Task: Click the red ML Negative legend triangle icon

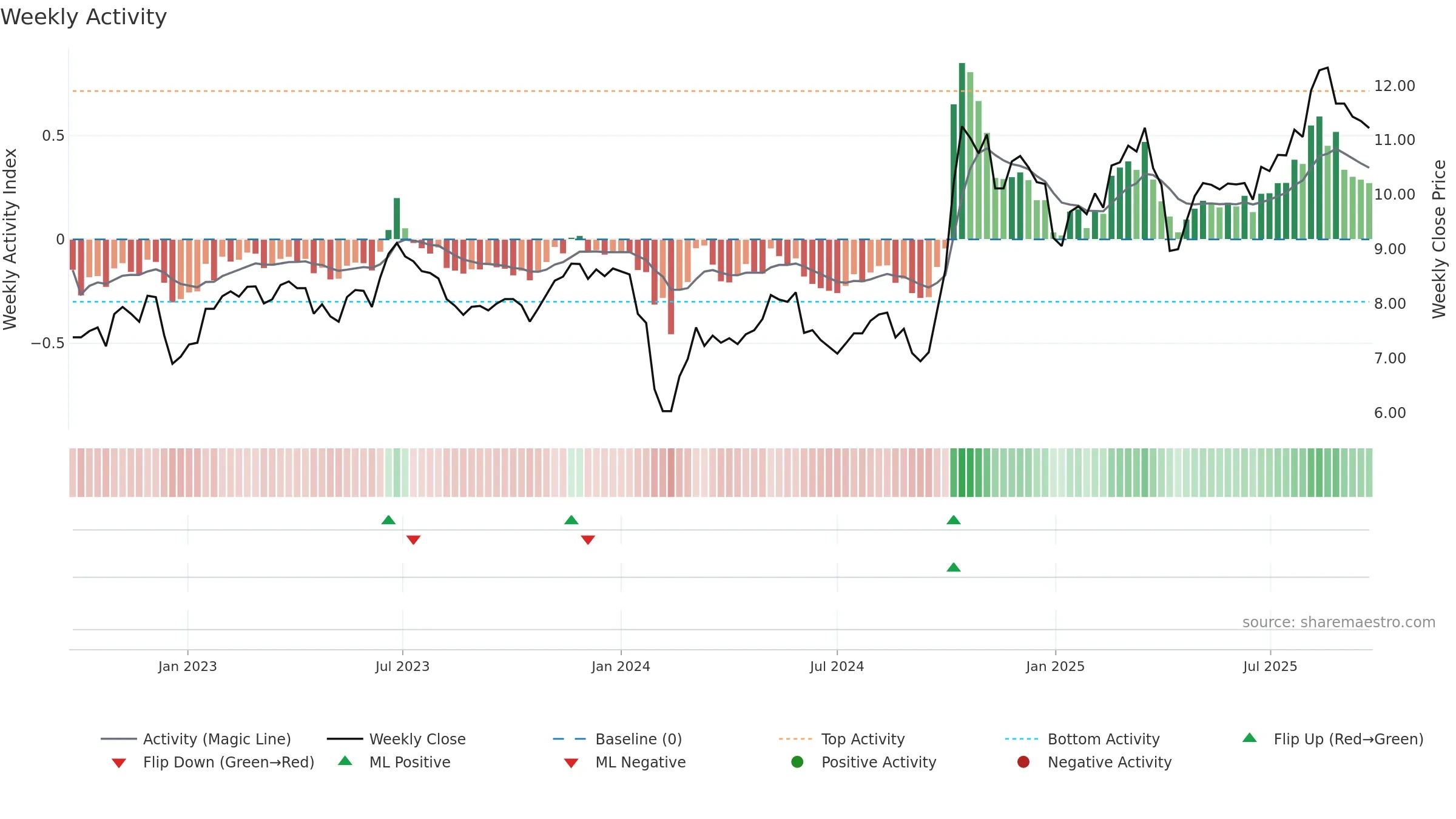Action: coord(571,763)
